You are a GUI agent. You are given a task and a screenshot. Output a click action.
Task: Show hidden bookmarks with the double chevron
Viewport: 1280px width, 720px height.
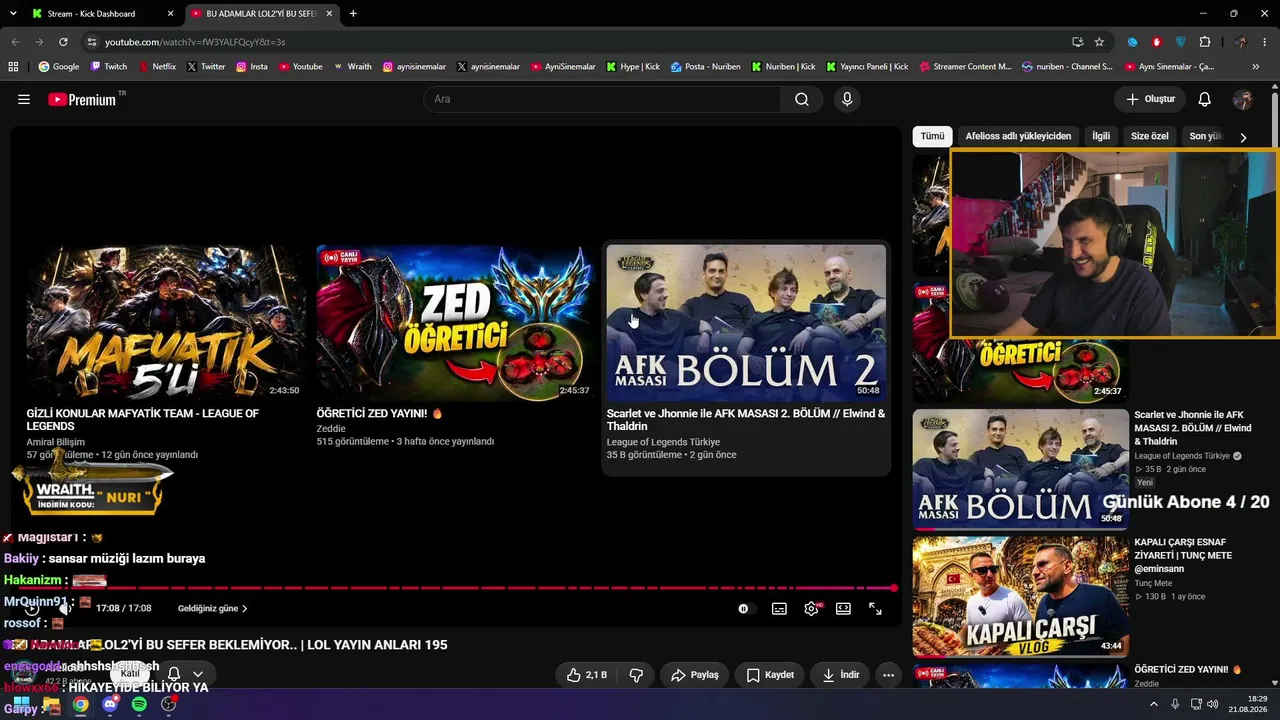pyautogui.click(x=1256, y=67)
